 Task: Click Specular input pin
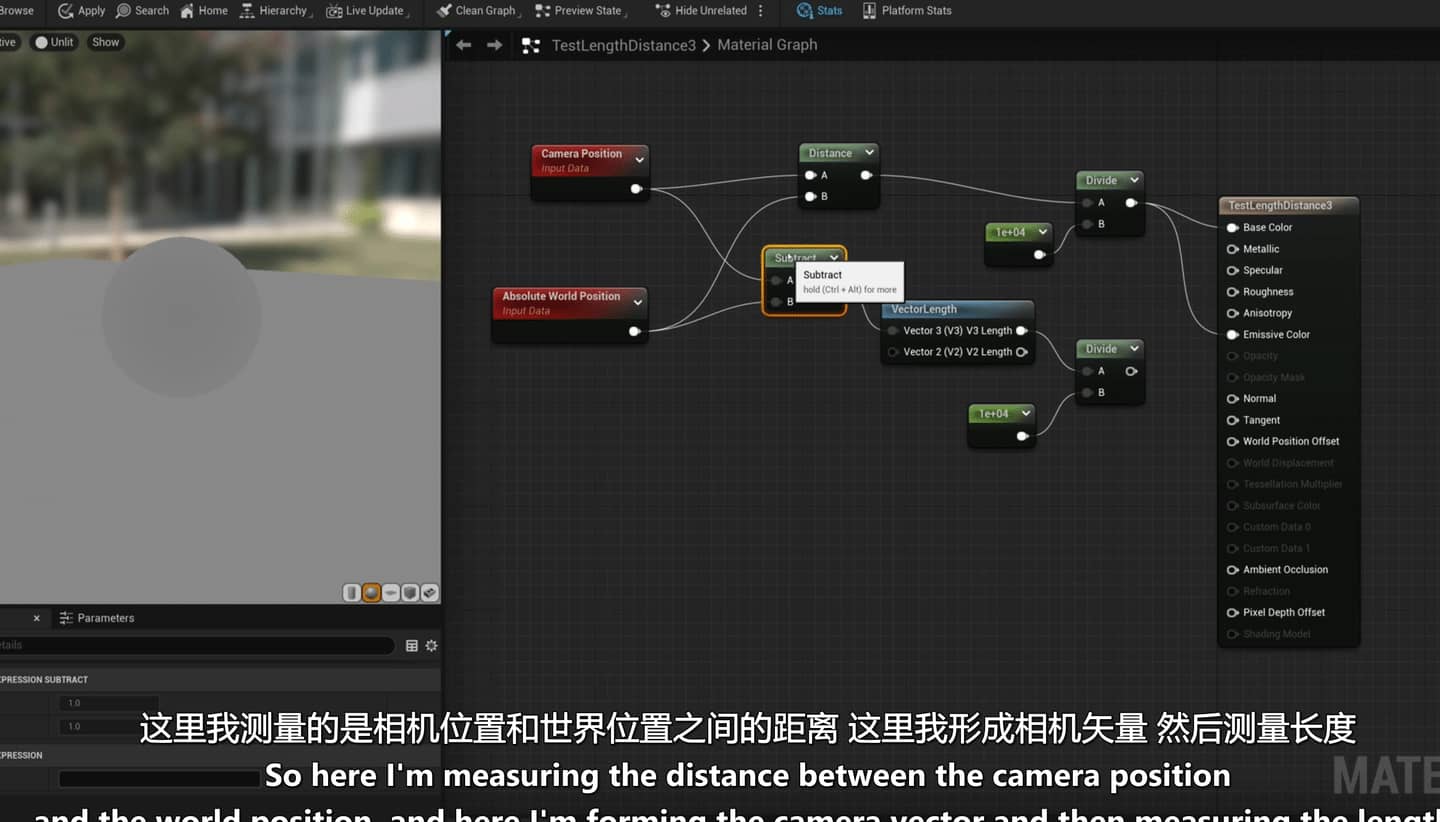pyautogui.click(x=1233, y=270)
